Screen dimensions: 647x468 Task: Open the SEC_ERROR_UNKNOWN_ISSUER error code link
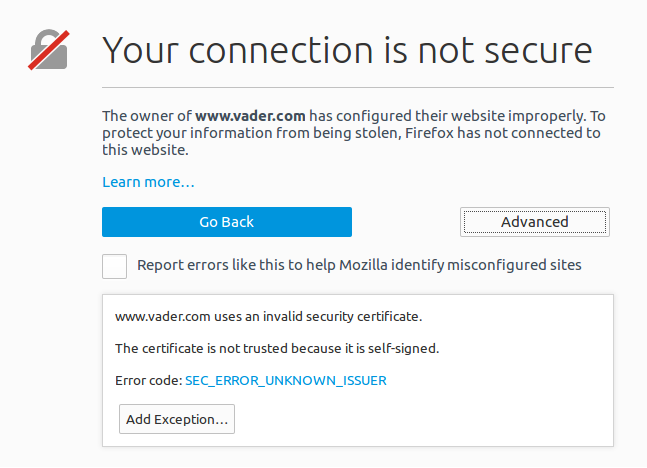286,381
